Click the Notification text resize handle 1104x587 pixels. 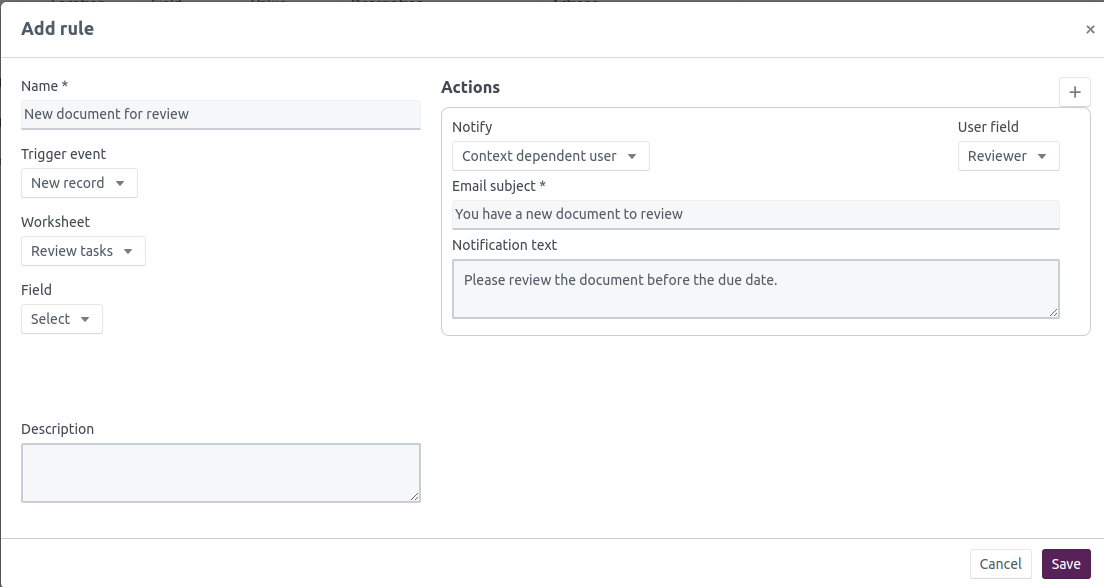tap(1054, 313)
